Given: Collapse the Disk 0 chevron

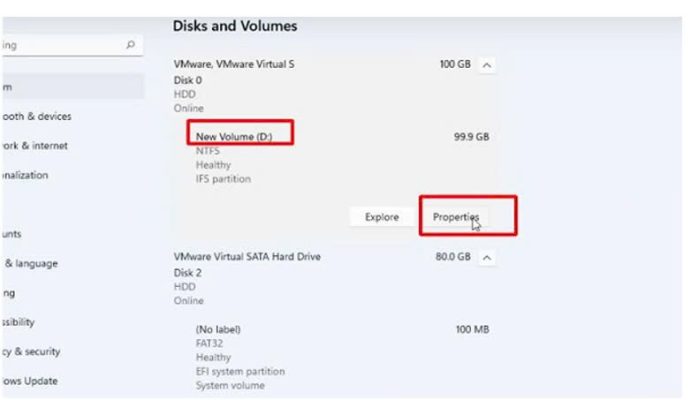Looking at the screenshot, I should [487, 65].
